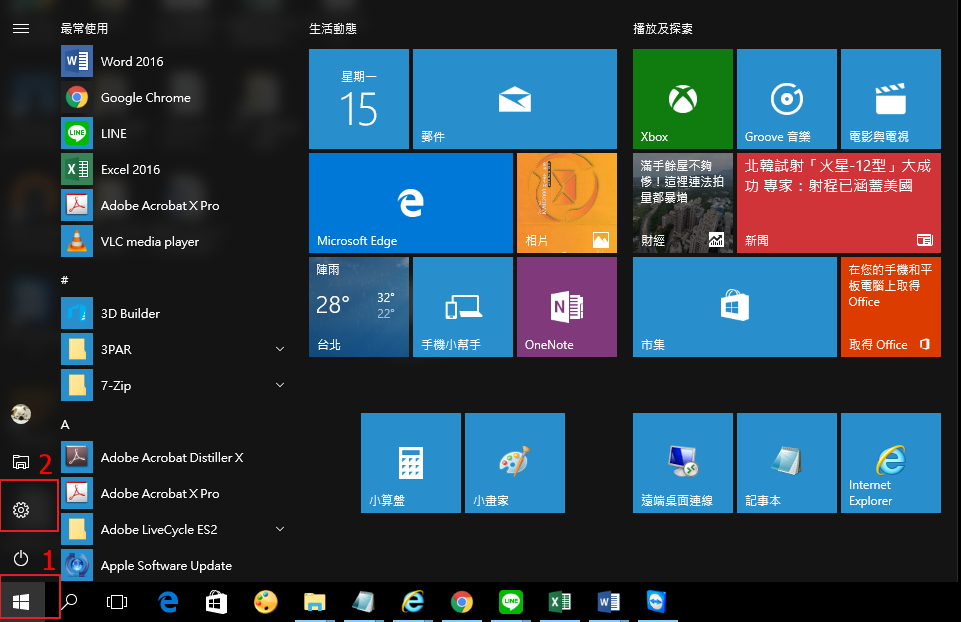Image resolution: width=961 pixels, height=622 pixels.
Task: Open the Xbox tile
Action: (x=683, y=99)
